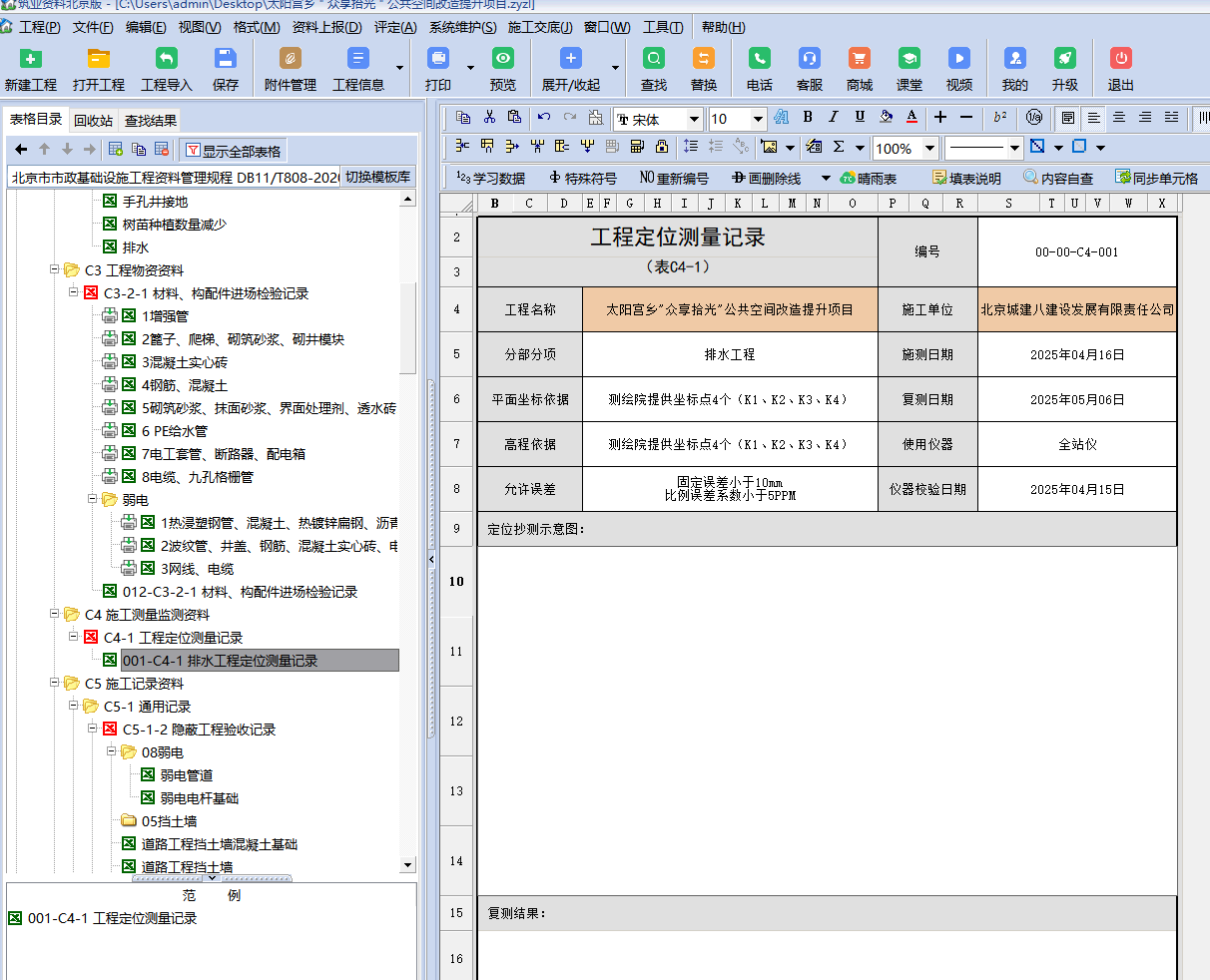Click the 保存 save icon
The width and height of the screenshot is (1210, 980).
click(226, 58)
